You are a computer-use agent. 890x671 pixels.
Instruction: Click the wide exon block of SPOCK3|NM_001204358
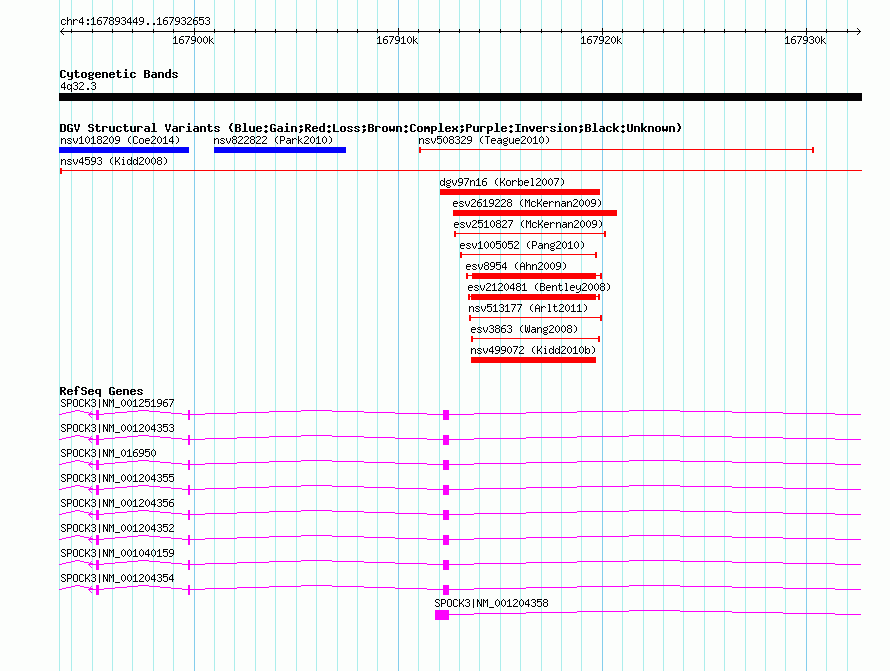(x=442, y=615)
